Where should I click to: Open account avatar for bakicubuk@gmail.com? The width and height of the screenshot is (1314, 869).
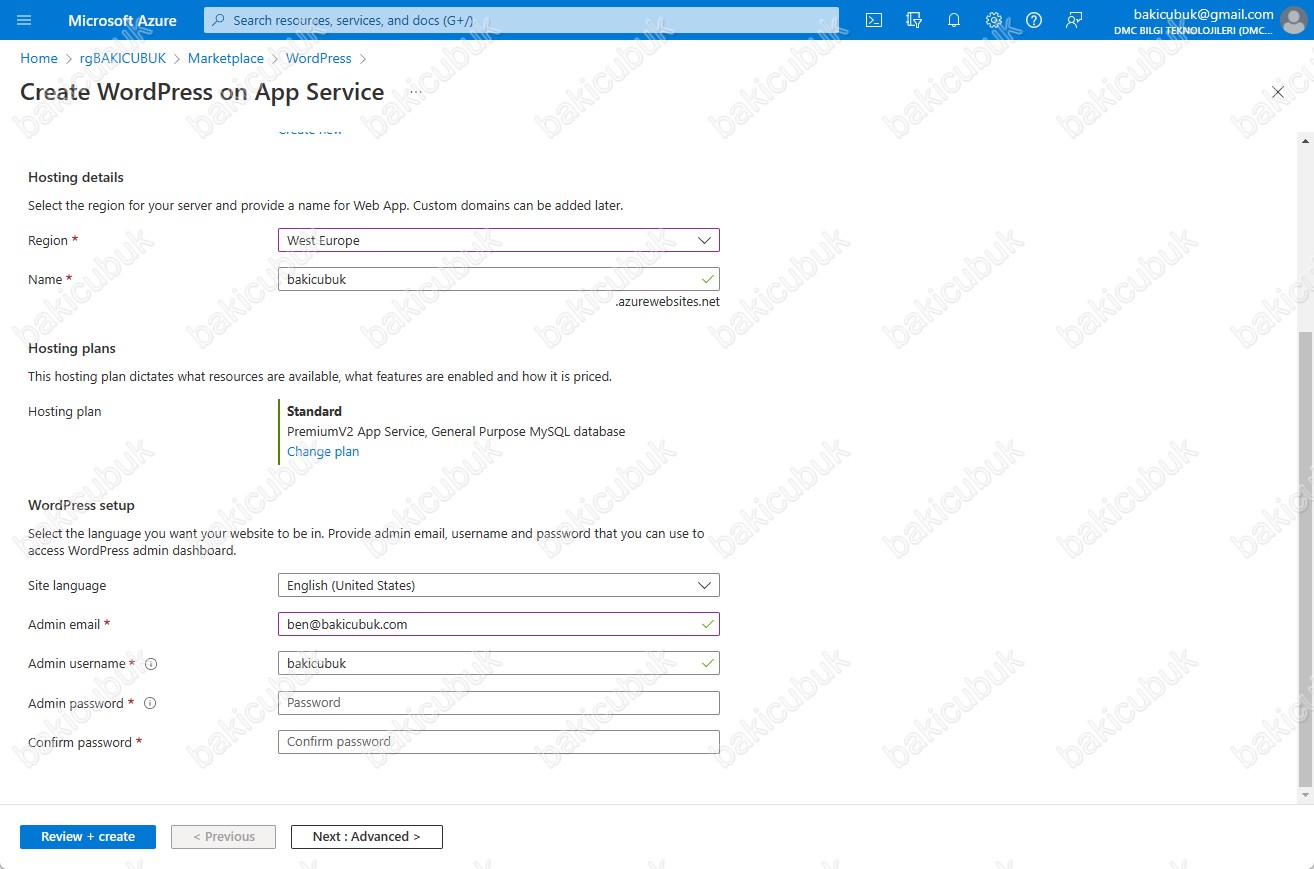pos(1293,20)
